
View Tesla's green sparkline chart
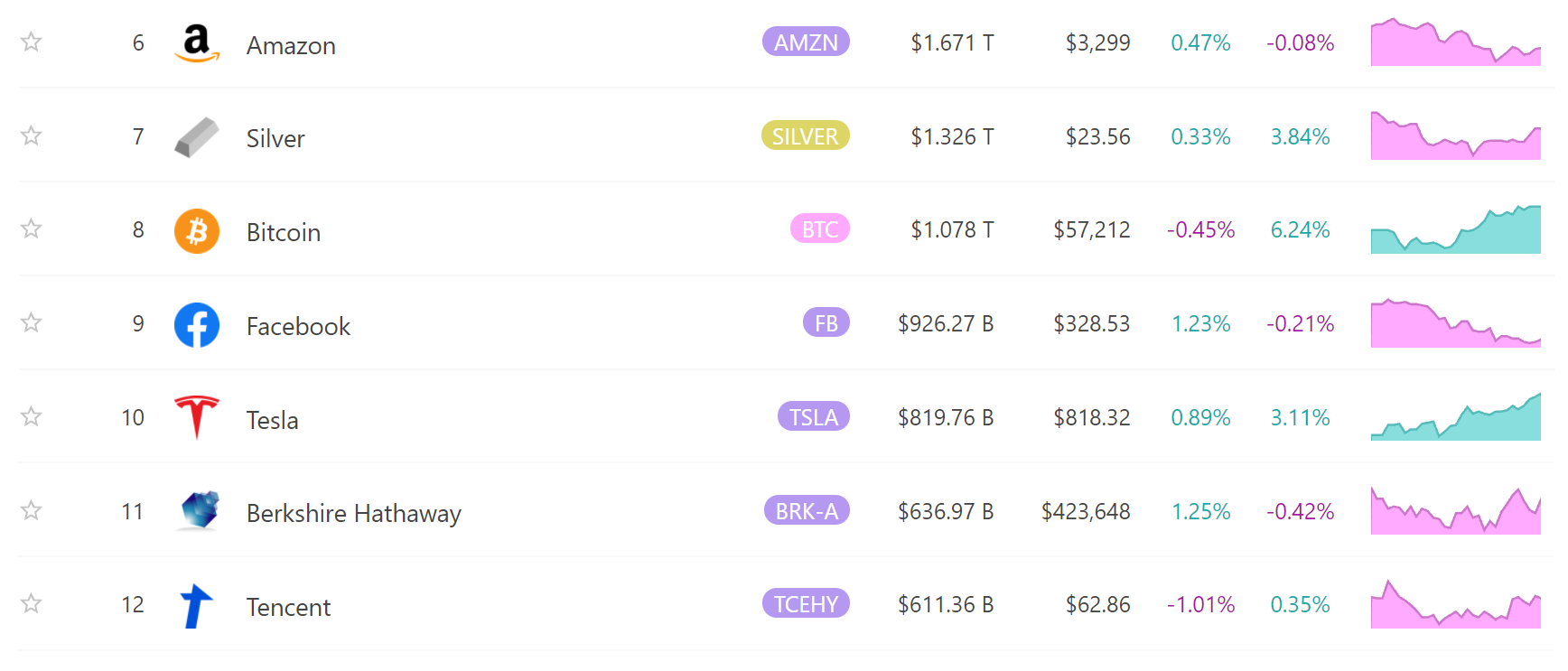point(1456,416)
